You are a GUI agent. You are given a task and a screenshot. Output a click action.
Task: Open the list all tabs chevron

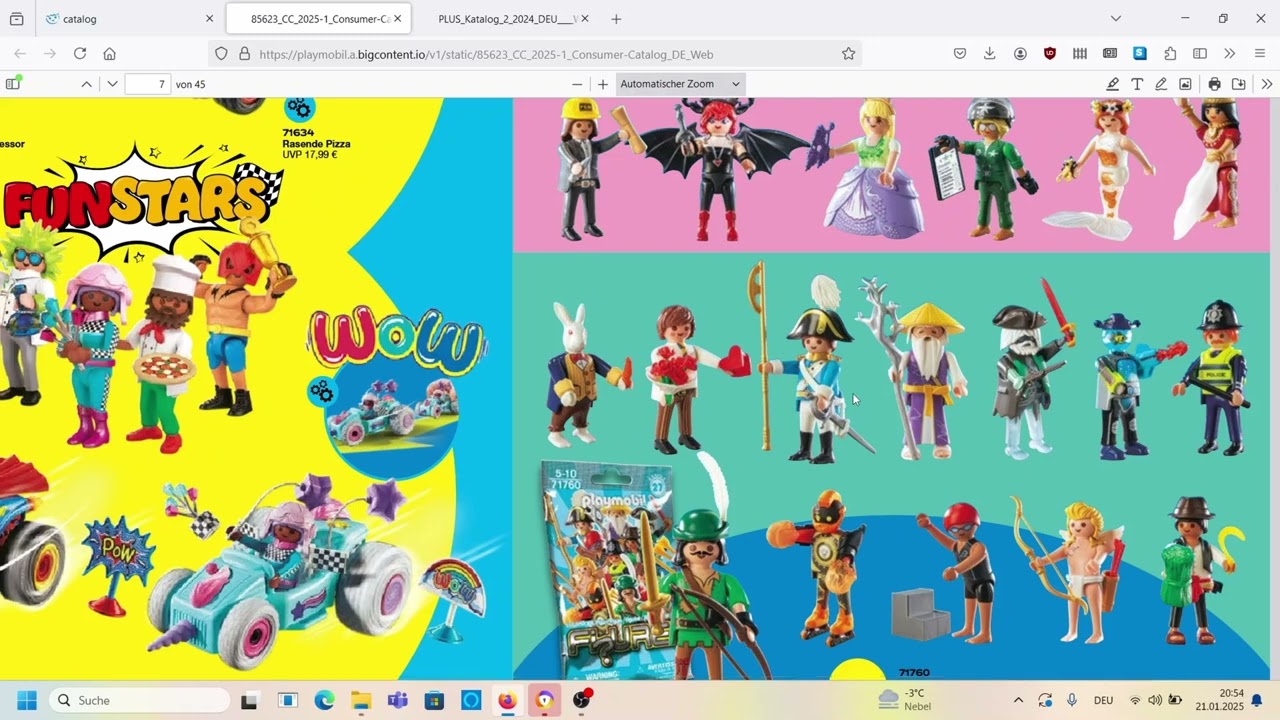(1116, 19)
